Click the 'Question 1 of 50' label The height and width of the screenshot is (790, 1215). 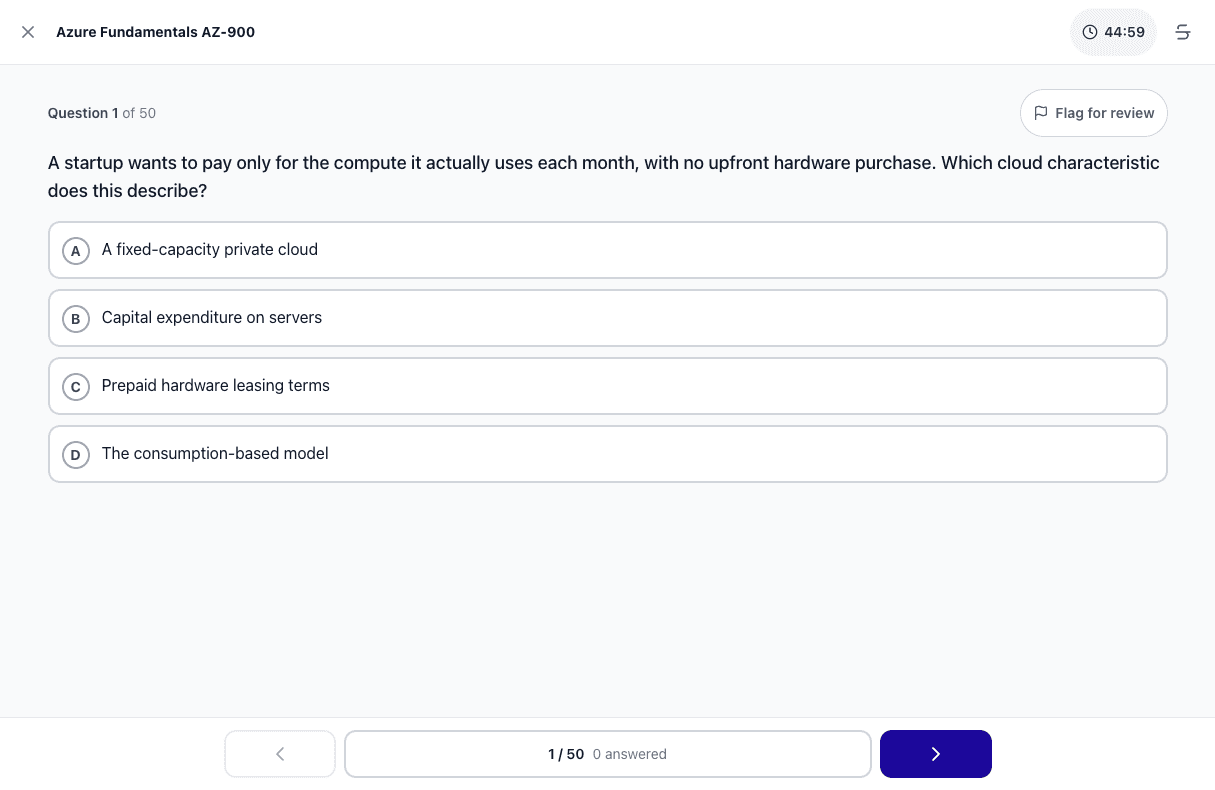(x=102, y=113)
